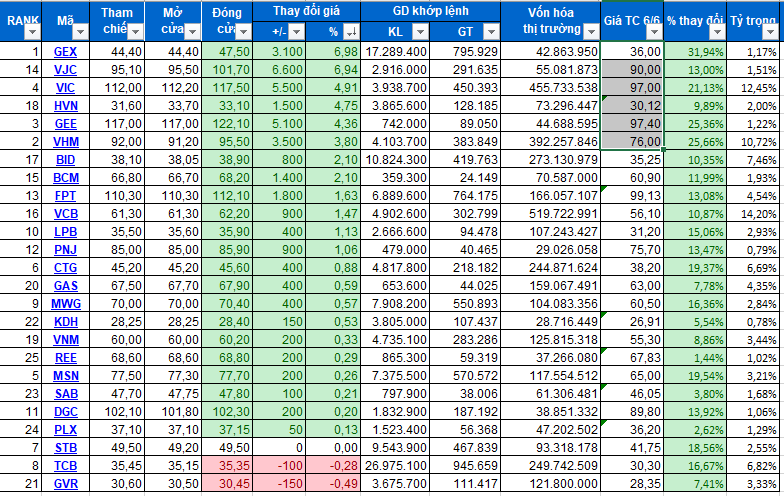Open the GEE stock link
Image resolution: width=784 pixels, height=496 pixels.
pyautogui.click(x=66, y=124)
